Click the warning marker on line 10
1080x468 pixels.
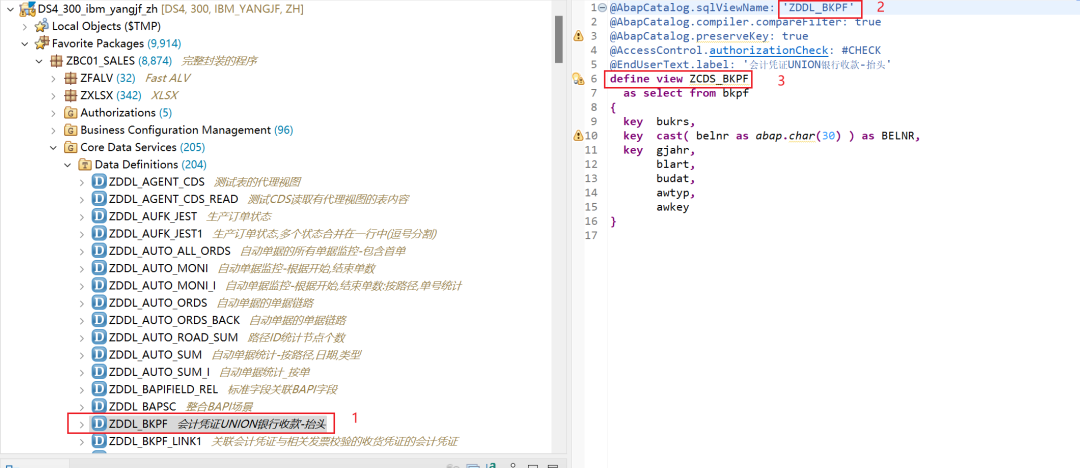click(579, 136)
